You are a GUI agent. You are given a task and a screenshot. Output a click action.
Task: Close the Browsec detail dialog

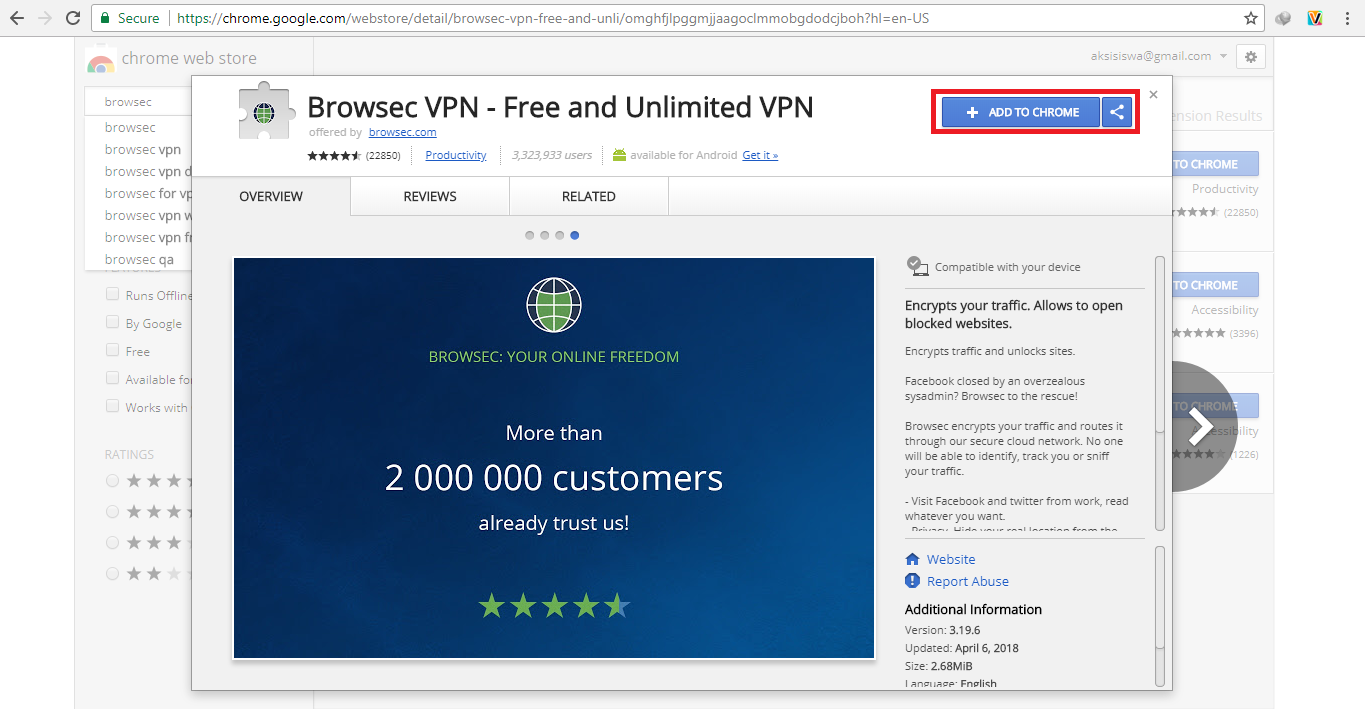pos(1153,95)
